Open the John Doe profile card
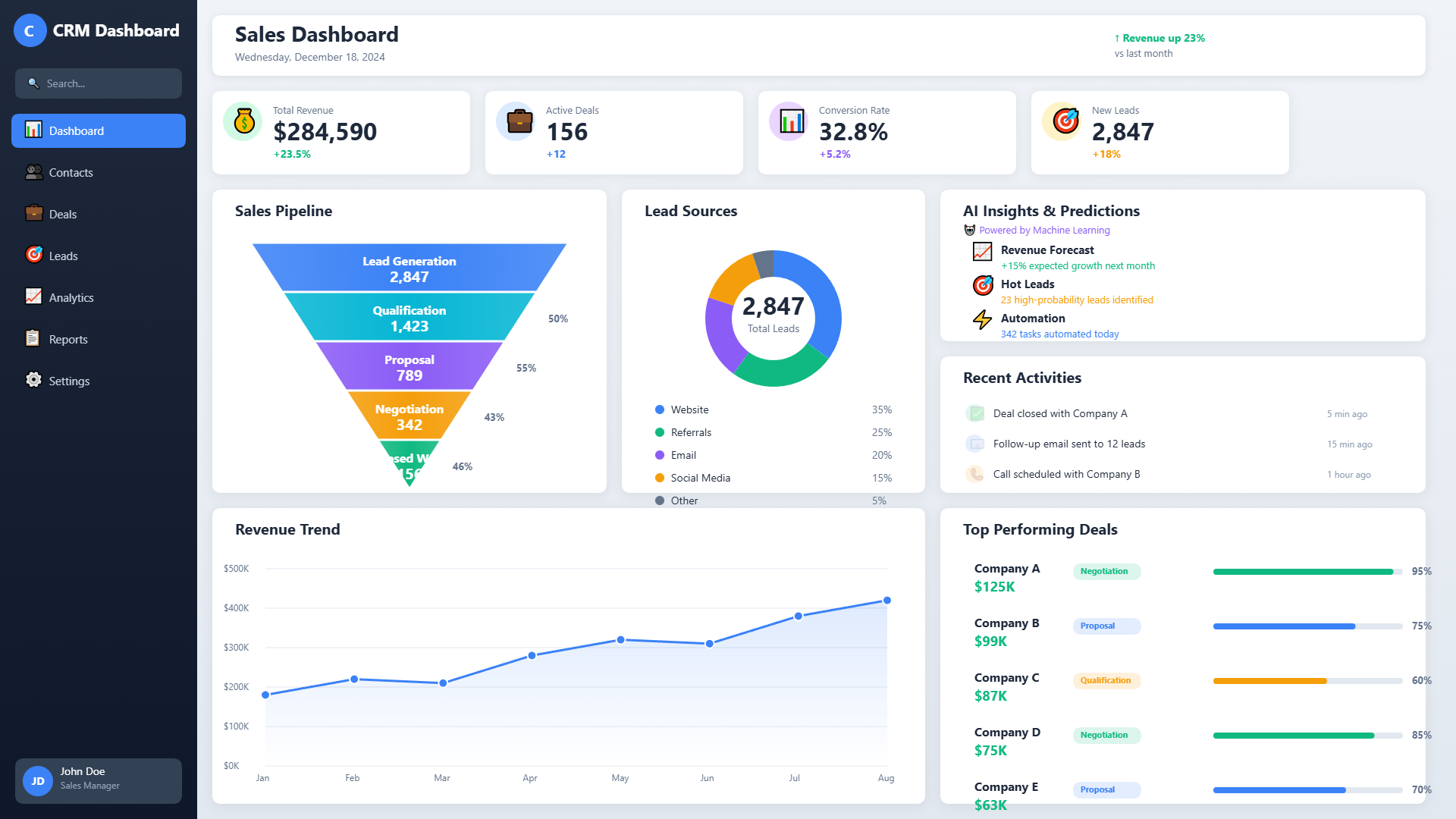The width and height of the screenshot is (1456, 819). [99, 781]
